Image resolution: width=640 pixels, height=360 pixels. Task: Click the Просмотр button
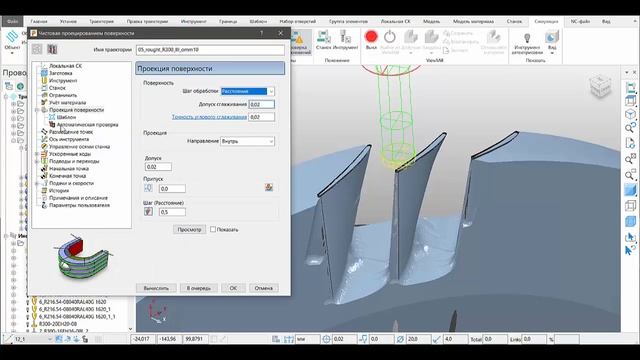point(189,229)
